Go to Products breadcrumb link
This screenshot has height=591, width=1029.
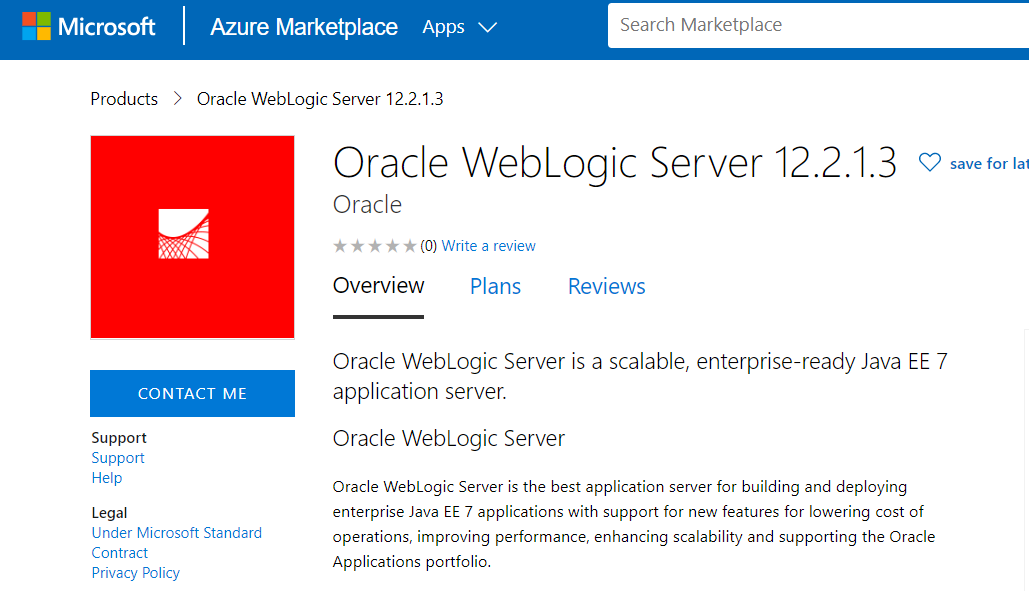click(124, 99)
